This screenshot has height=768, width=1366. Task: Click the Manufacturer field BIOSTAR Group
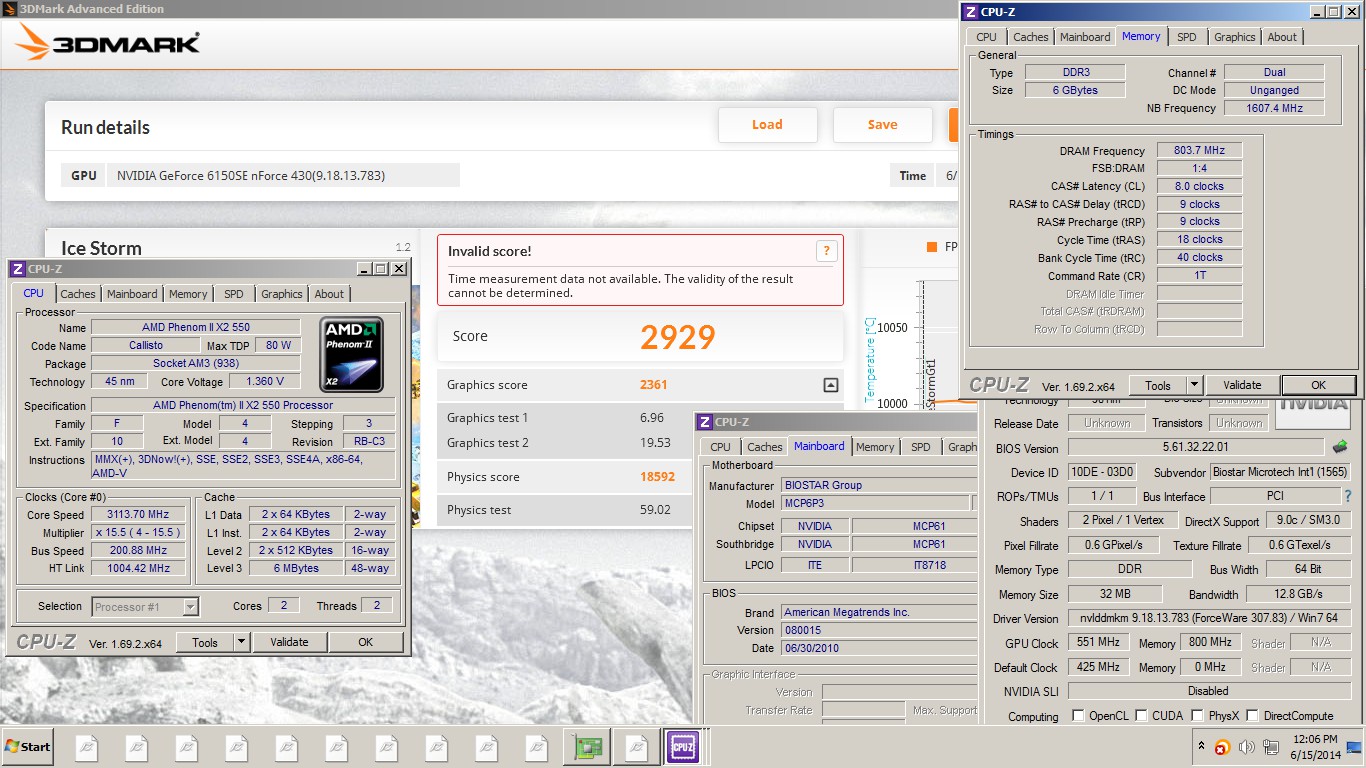click(879, 485)
